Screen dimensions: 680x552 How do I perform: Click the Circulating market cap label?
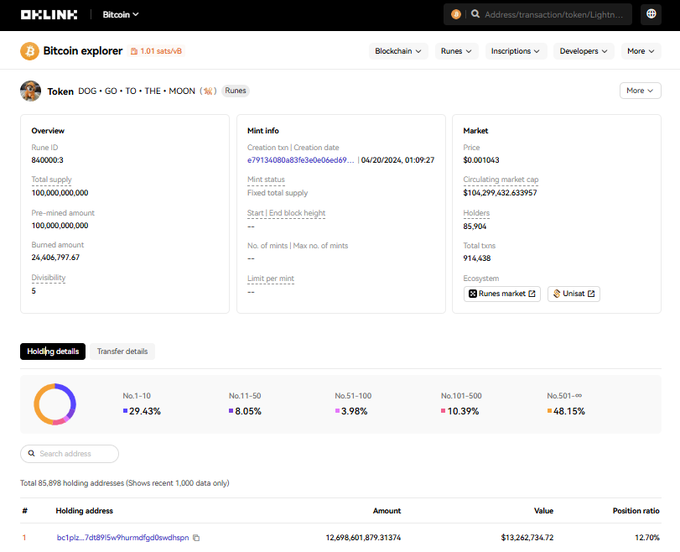pos(500,180)
